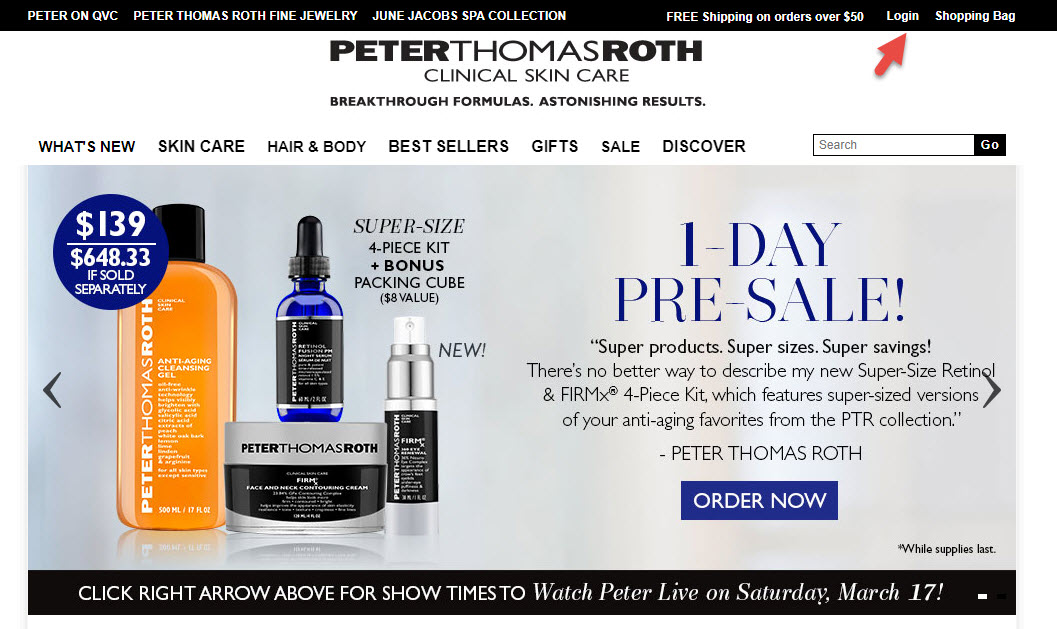1057x629 pixels.
Task: Click the Order Now button
Action: pos(759,500)
